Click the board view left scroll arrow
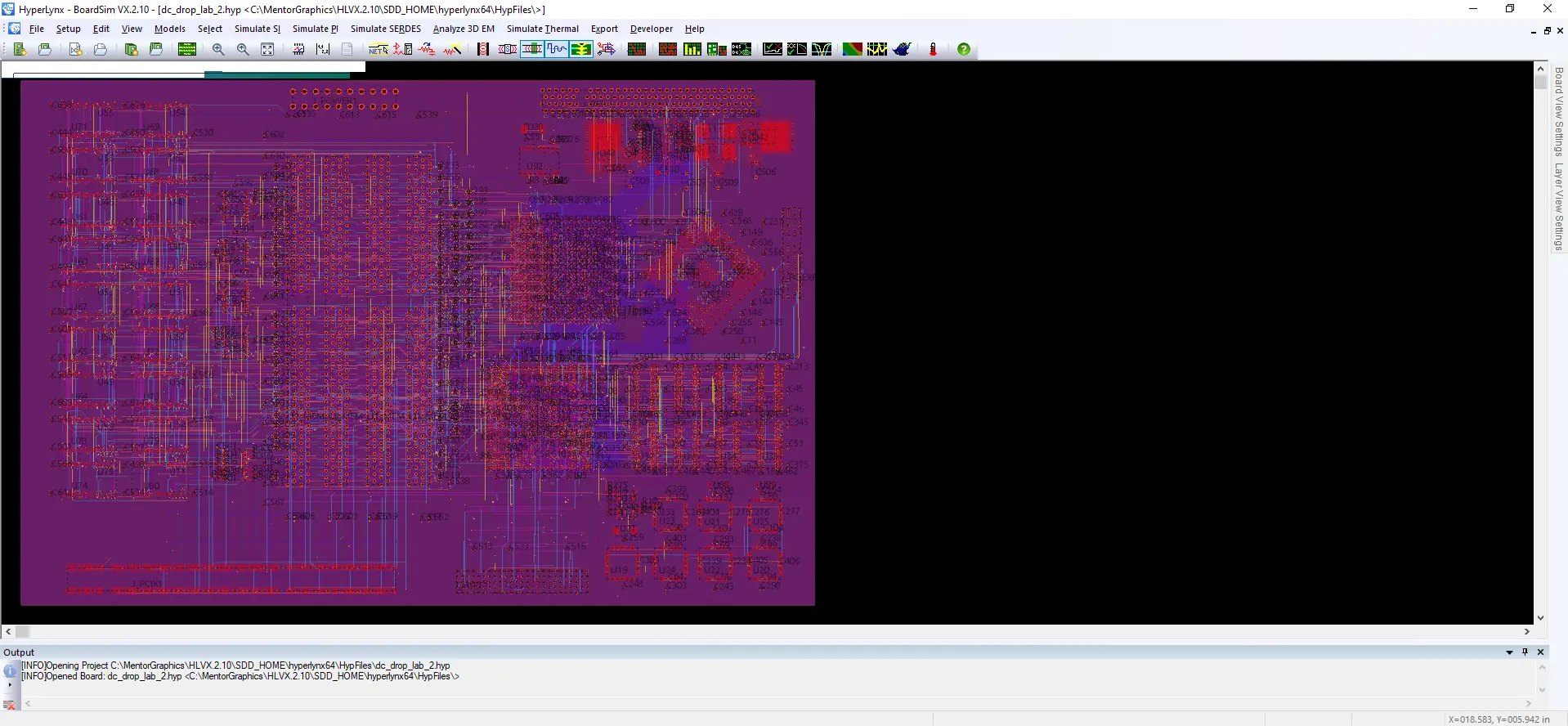Image resolution: width=1568 pixels, height=726 pixels. 8,631
